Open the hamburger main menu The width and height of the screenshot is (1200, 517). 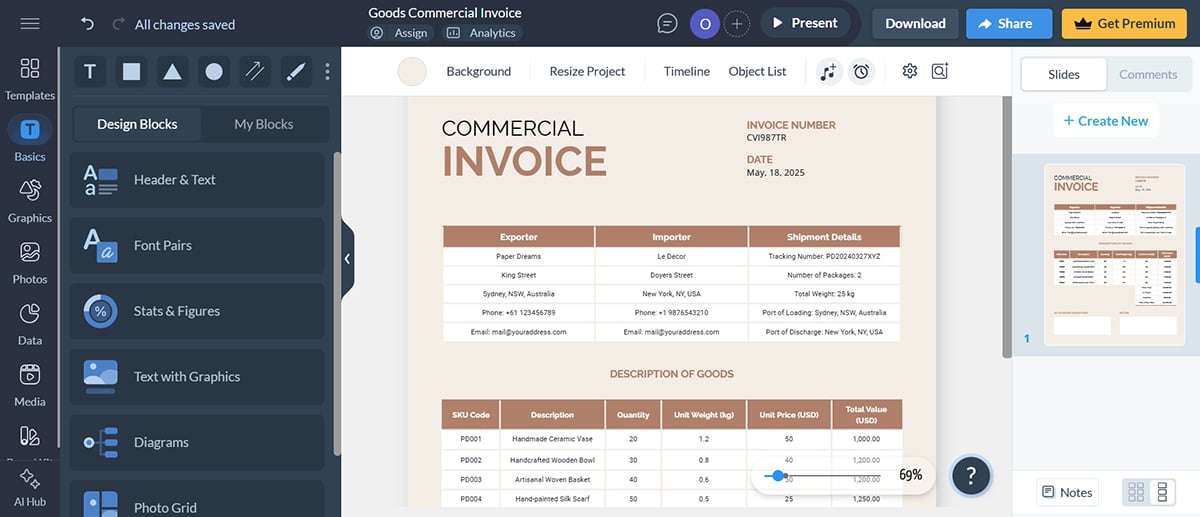(30, 23)
